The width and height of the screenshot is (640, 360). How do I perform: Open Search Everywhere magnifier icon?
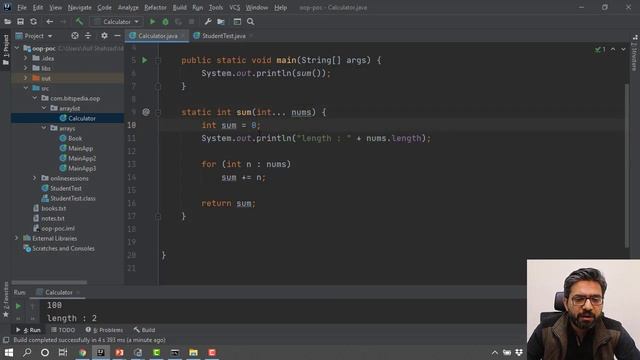pyautogui.click(x=250, y=22)
